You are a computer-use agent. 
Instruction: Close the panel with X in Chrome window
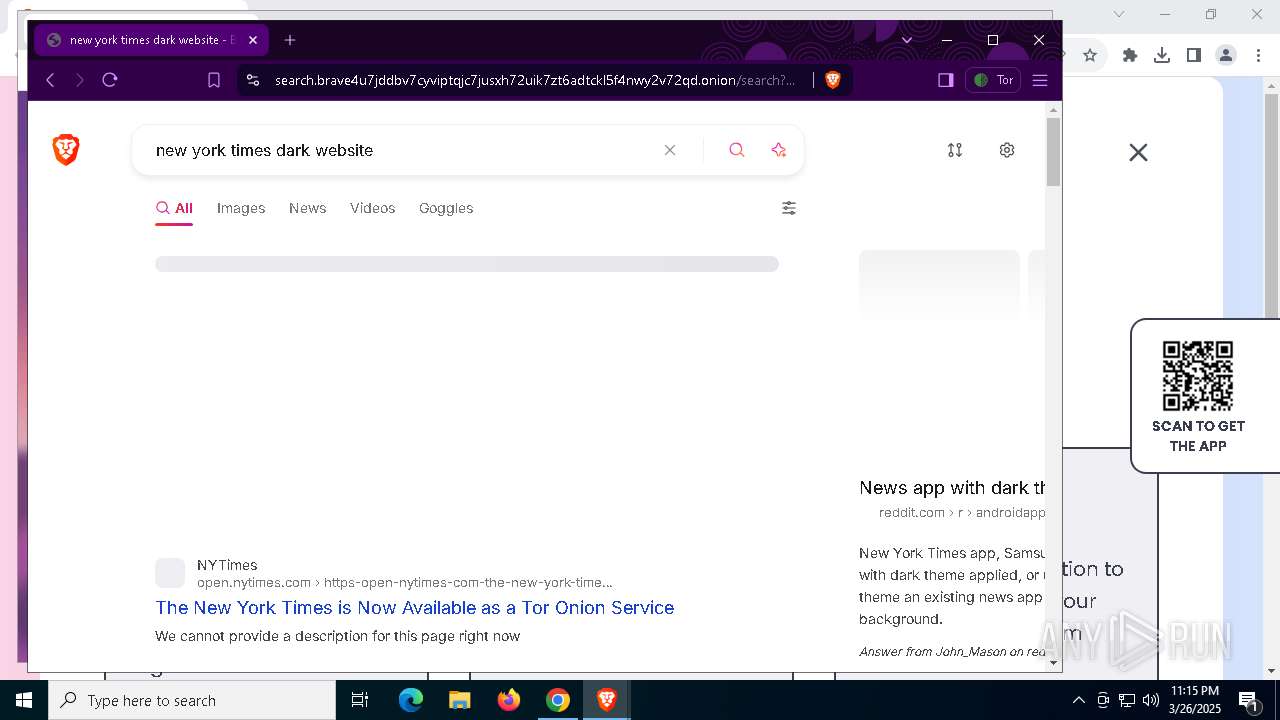[1138, 152]
